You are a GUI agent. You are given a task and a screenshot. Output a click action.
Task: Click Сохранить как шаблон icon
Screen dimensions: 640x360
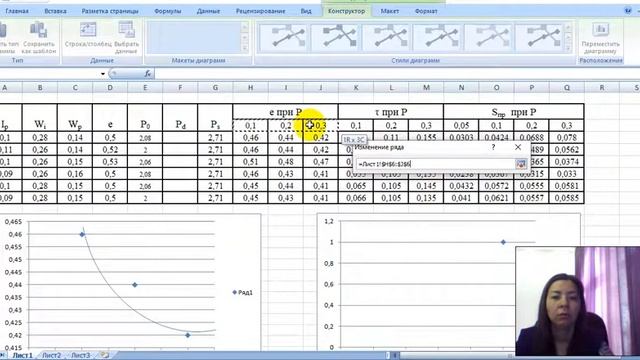pyautogui.click(x=38, y=38)
